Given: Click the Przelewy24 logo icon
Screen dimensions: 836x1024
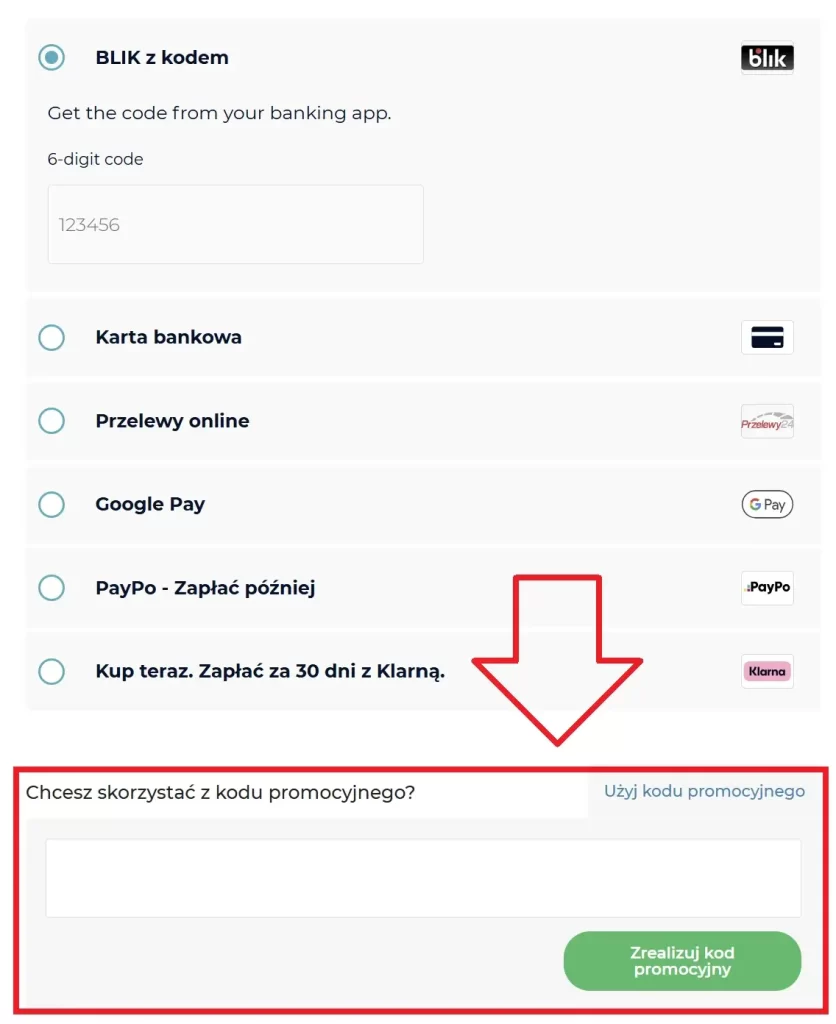Looking at the screenshot, I should pyautogui.click(x=767, y=421).
